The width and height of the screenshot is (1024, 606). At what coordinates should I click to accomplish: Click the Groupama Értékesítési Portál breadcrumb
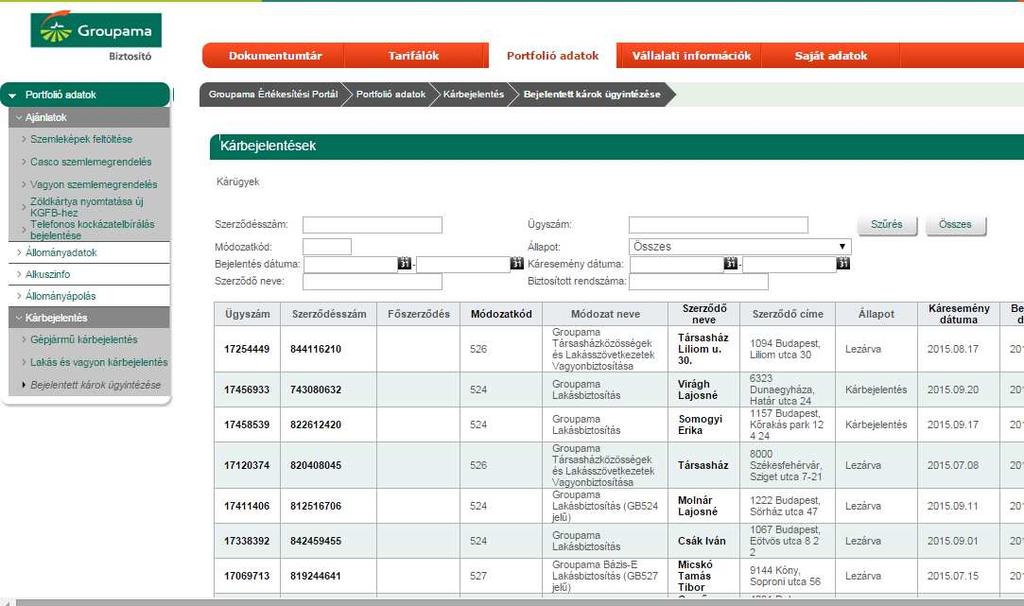click(273, 94)
